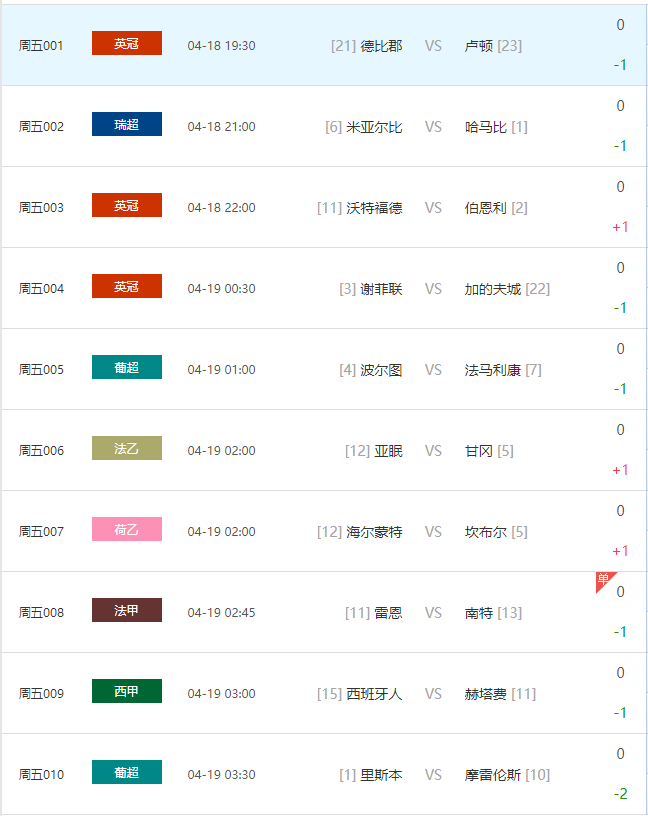This screenshot has width=648, height=816.
Task: Open the 哈马比 team link
Action: tap(486, 127)
